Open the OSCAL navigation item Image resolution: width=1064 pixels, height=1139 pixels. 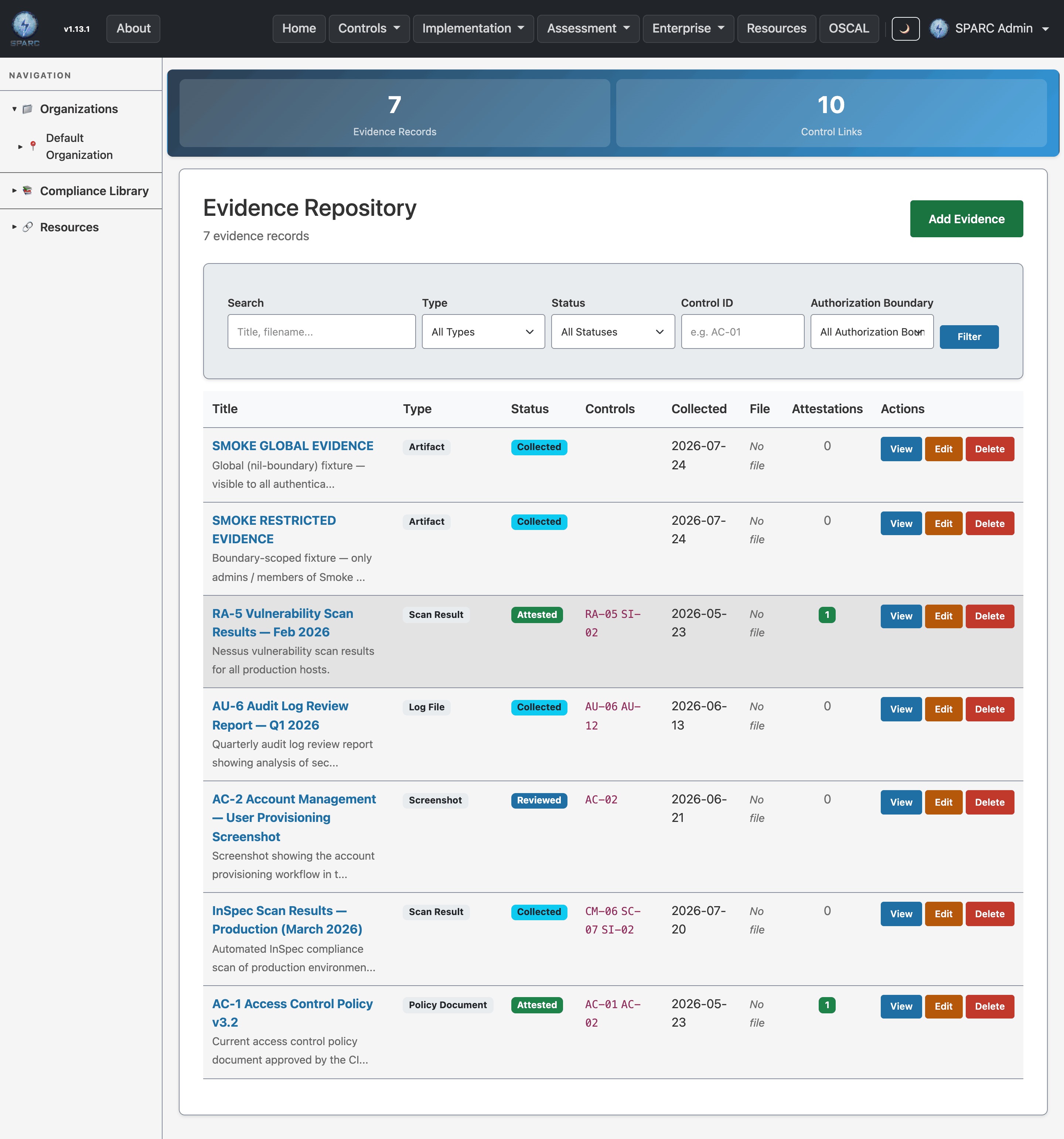click(849, 28)
